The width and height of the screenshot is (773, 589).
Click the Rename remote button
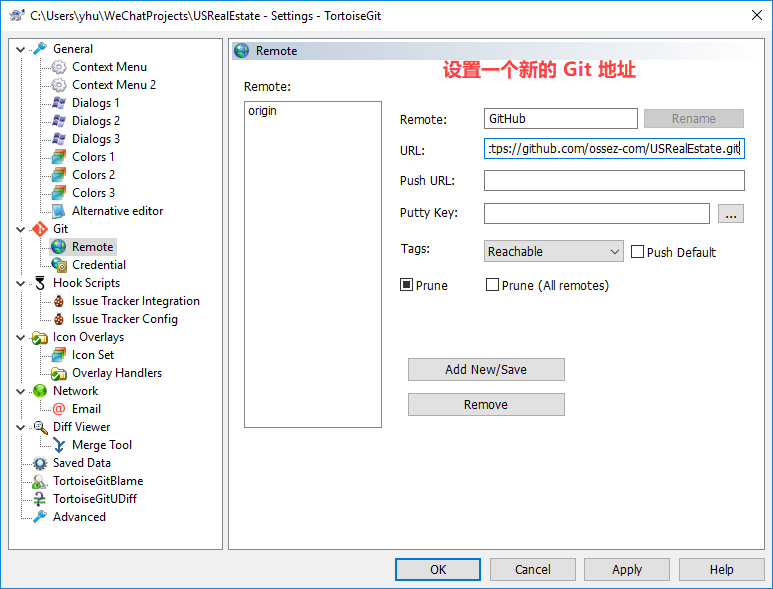point(694,119)
